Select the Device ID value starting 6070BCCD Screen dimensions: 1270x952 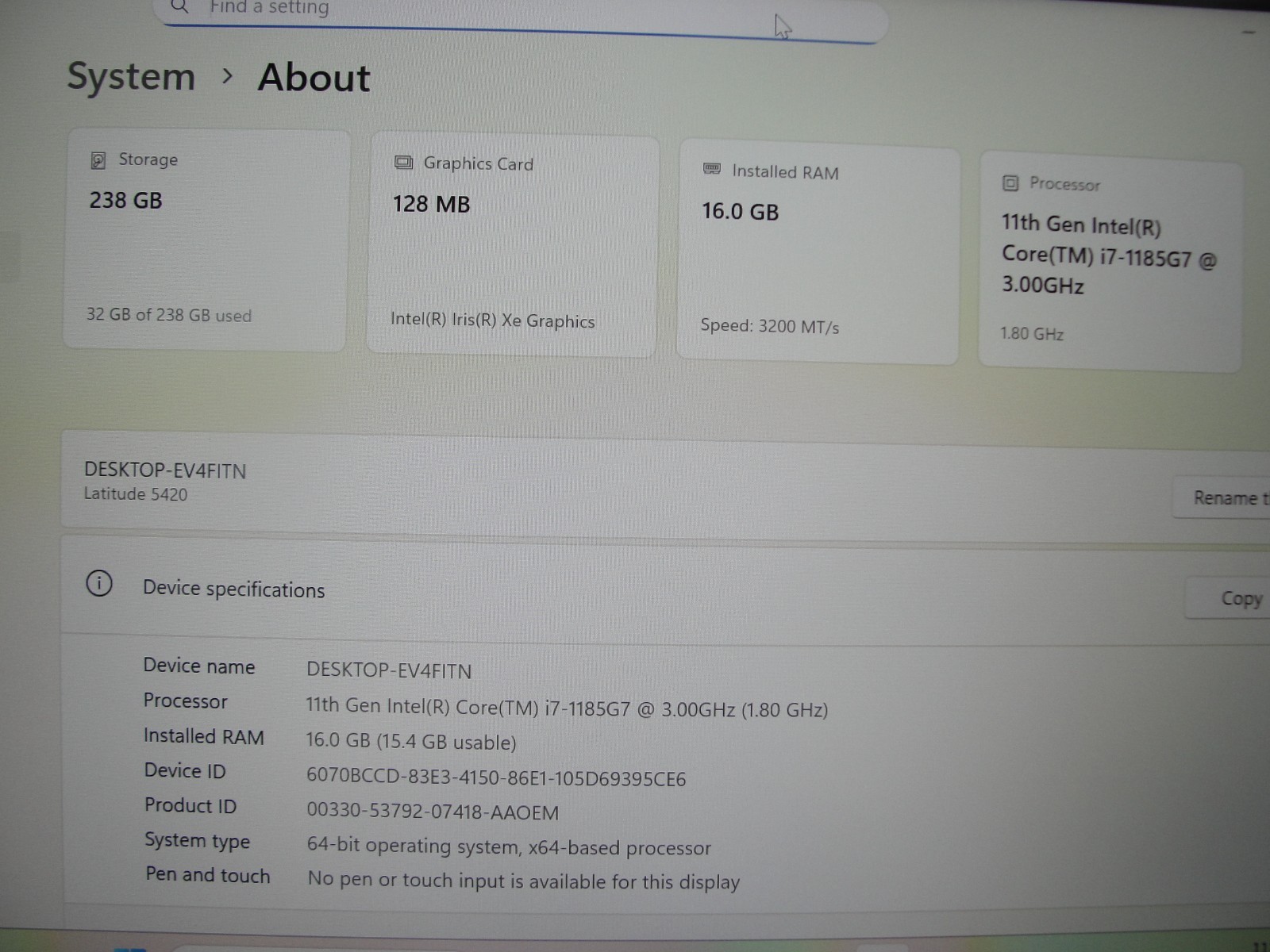[x=496, y=777]
